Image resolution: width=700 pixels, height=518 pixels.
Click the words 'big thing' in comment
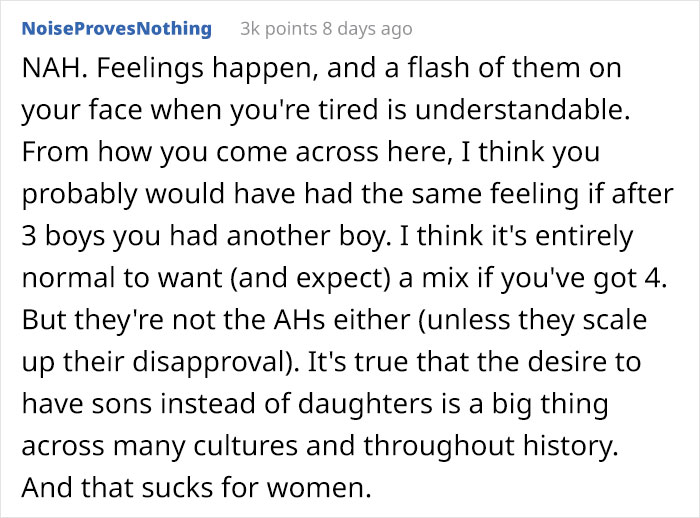click(550, 404)
